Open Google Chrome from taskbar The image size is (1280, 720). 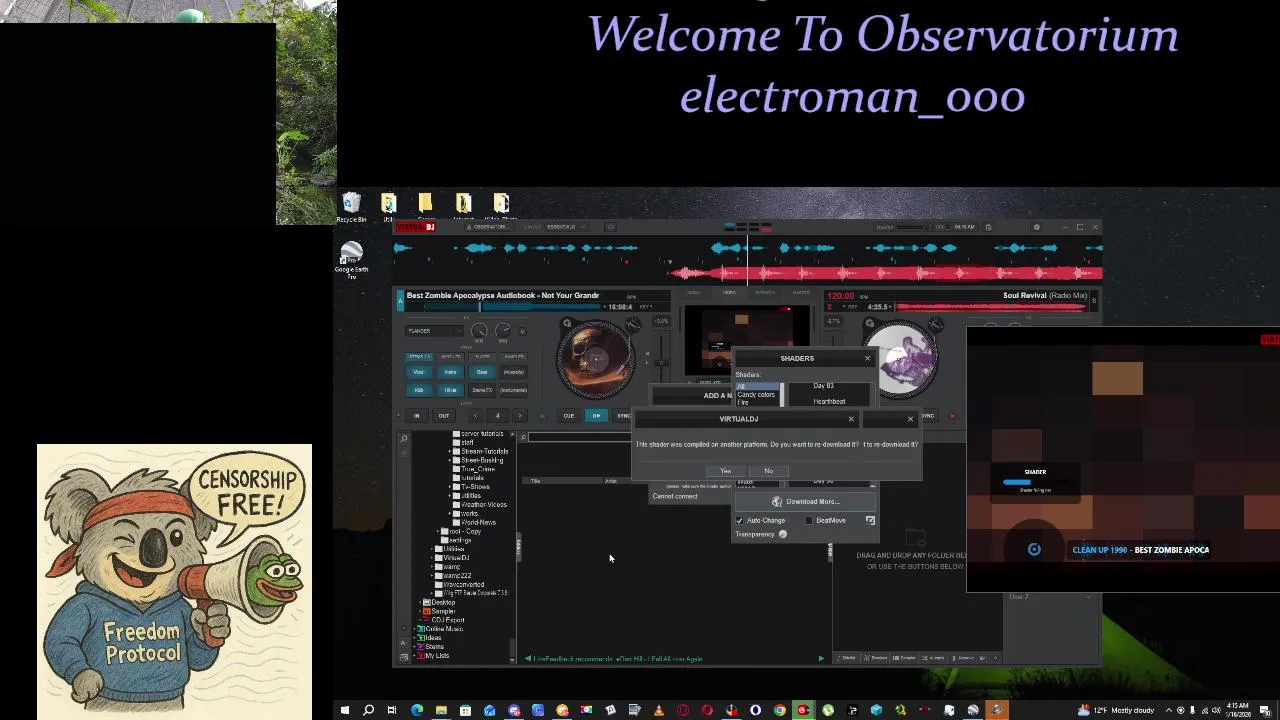[780, 711]
